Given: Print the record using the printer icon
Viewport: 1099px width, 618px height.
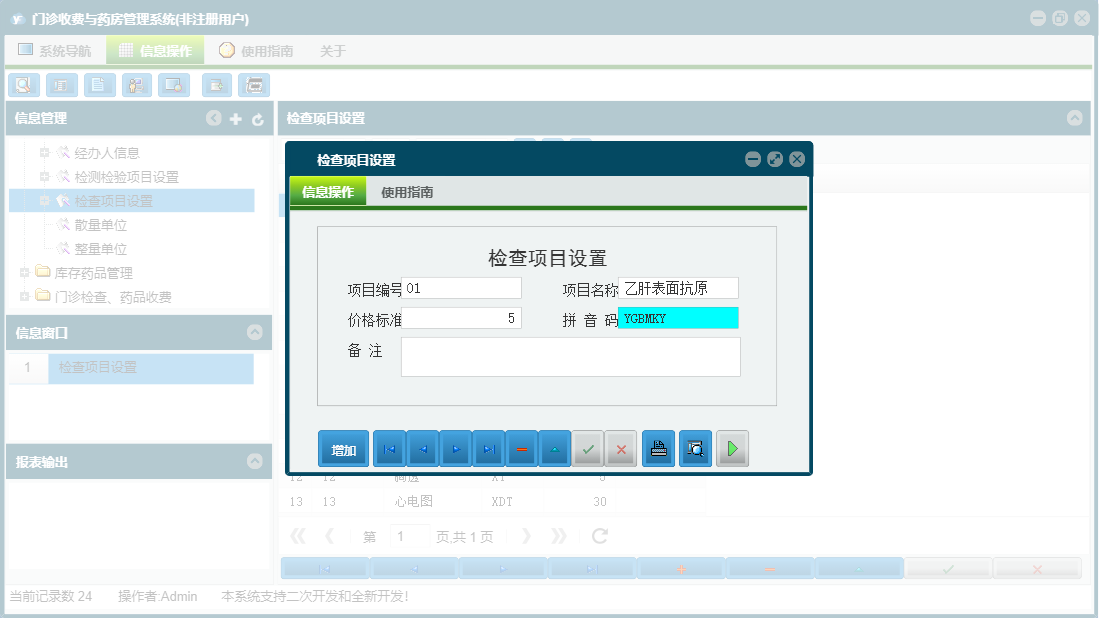Looking at the screenshot, I should click(x=658, y=448).
